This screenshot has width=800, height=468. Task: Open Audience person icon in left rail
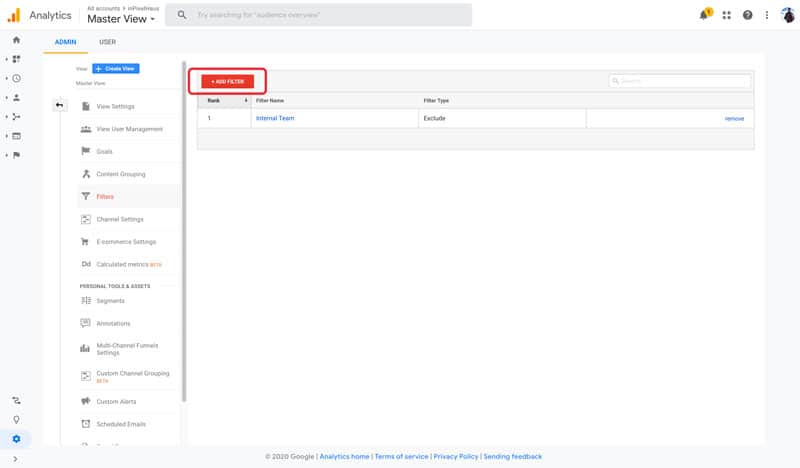click(16, 97)
